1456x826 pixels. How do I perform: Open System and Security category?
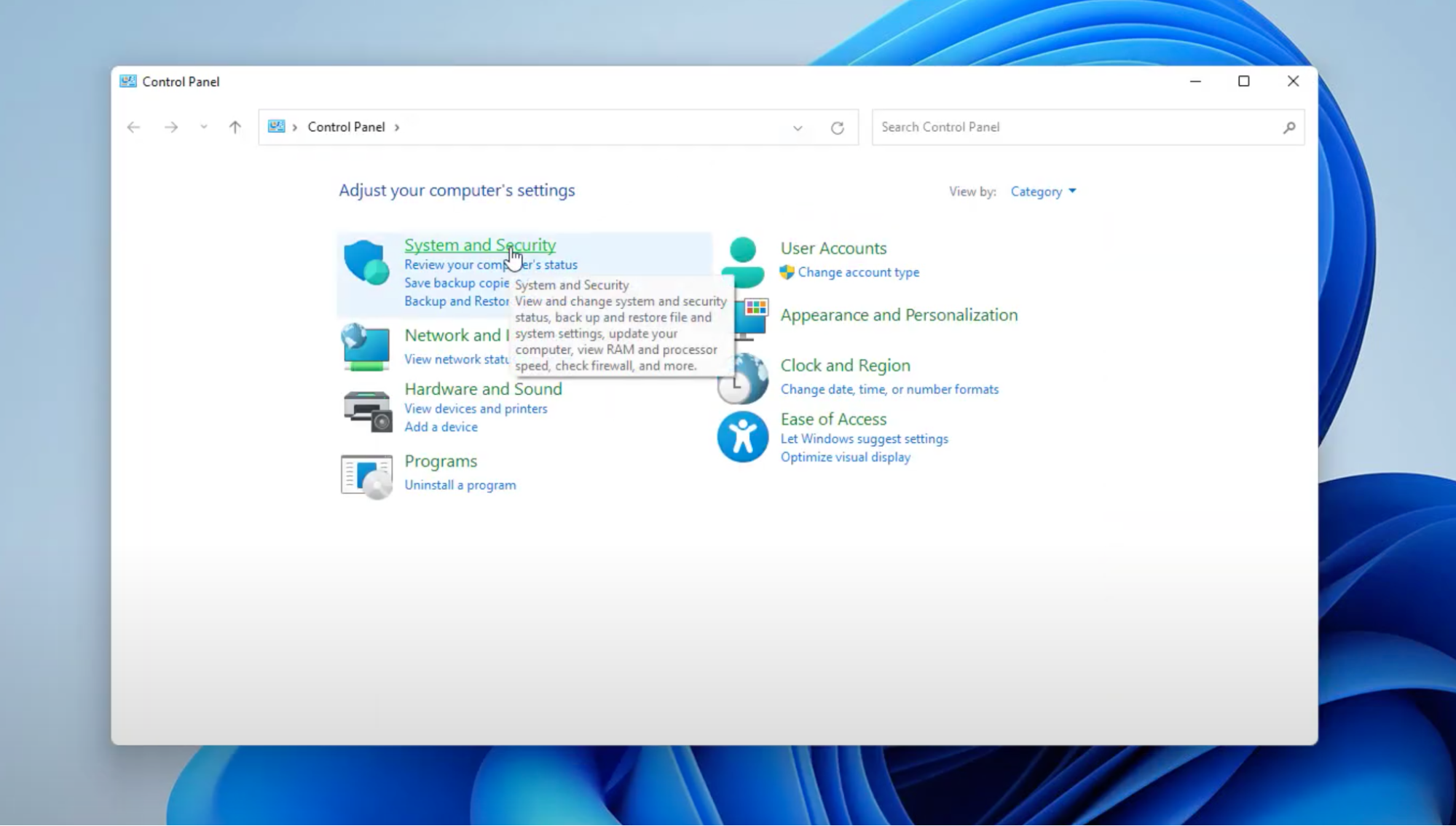(x=480, y=245)
